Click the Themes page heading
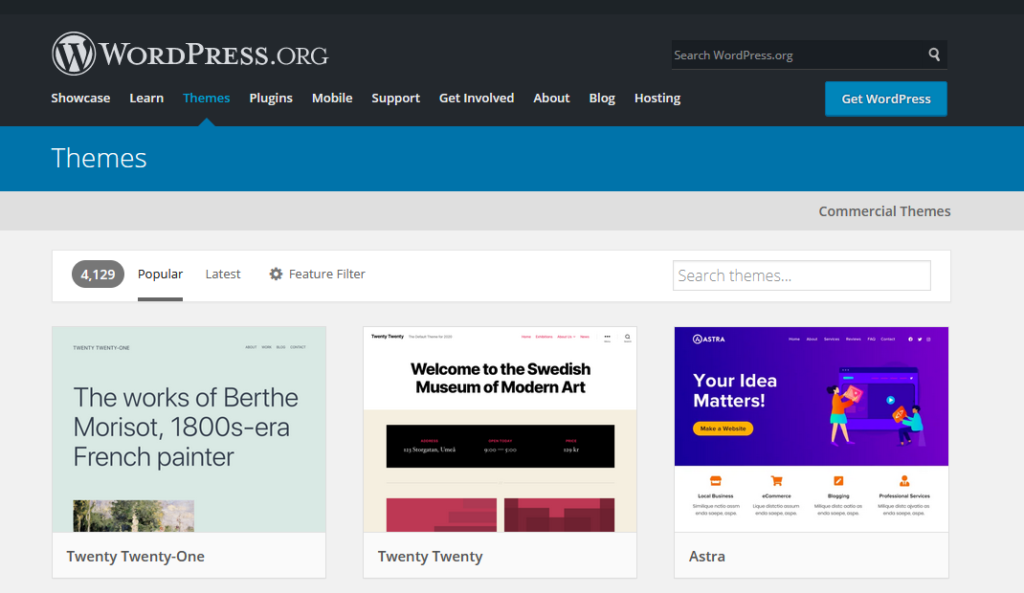 [99, 158]
